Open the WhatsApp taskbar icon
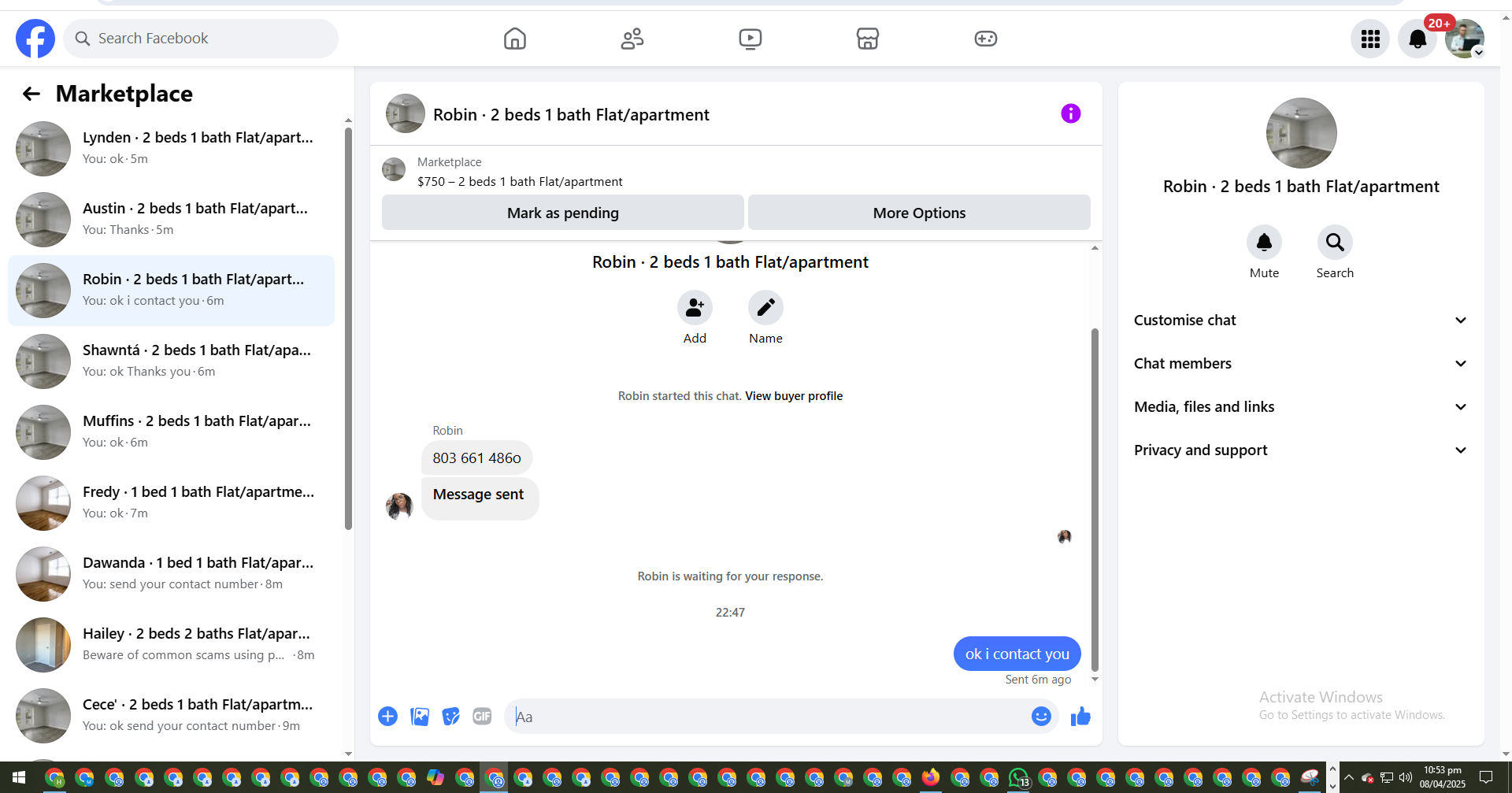 tap(1019, 778)
